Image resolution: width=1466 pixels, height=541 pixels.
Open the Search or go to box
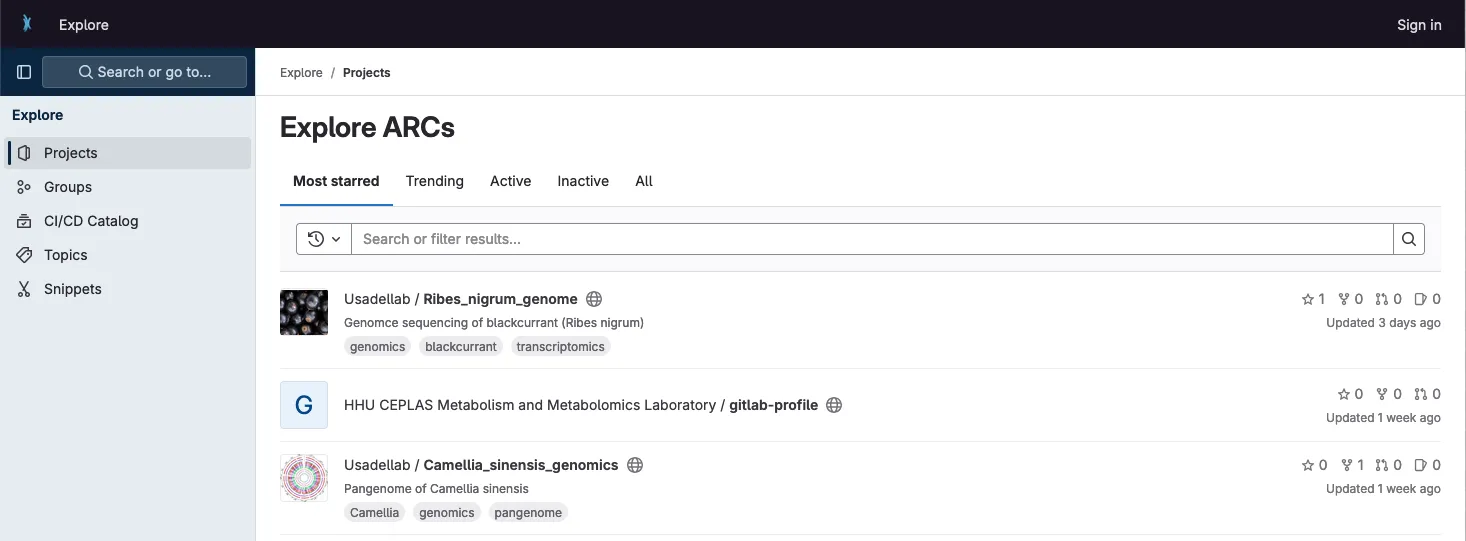pos(144,72)
